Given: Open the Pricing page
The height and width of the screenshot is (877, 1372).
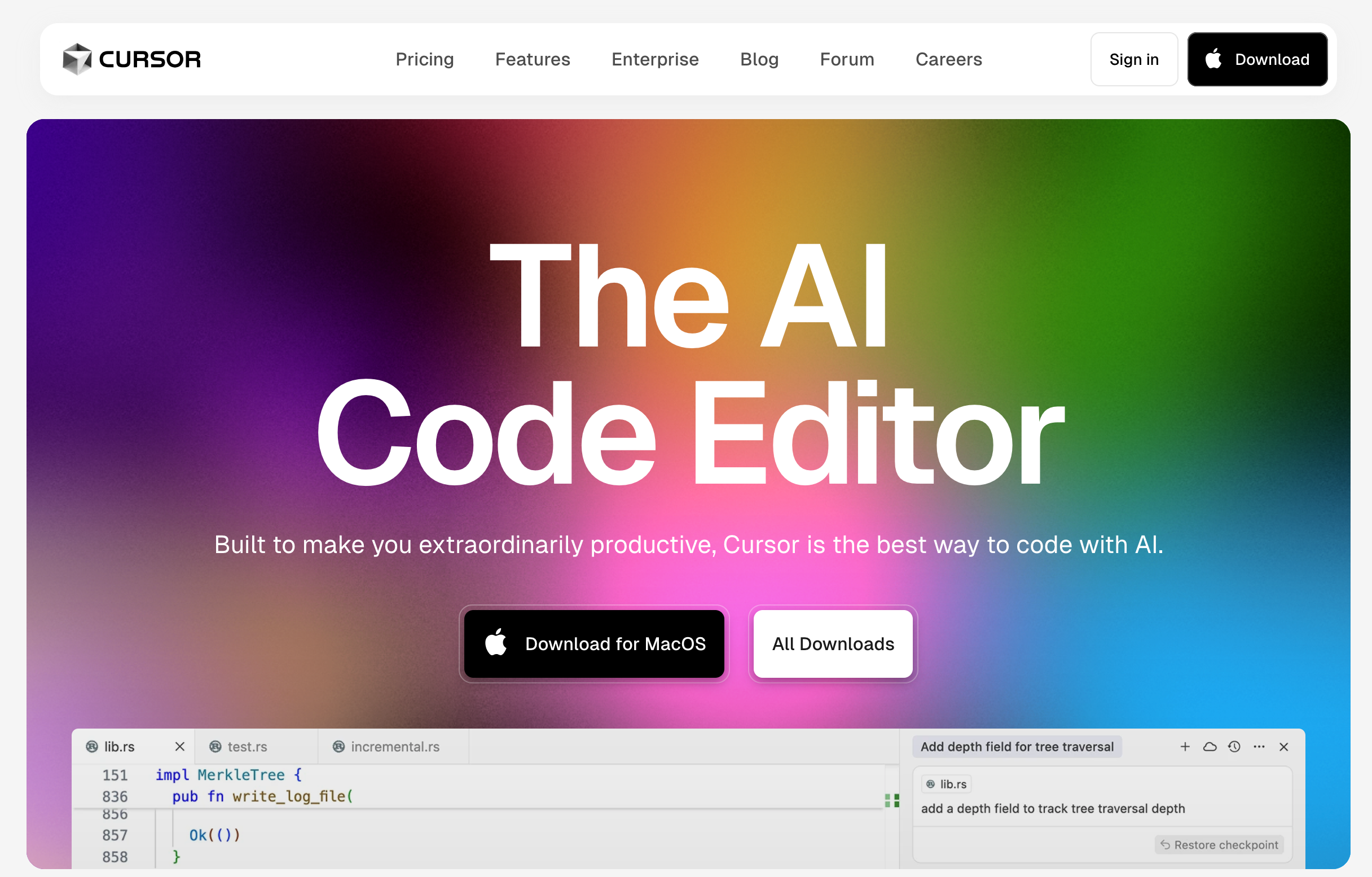Looking at the screenshot, I should pyautogui.click(x=424, y=59).
